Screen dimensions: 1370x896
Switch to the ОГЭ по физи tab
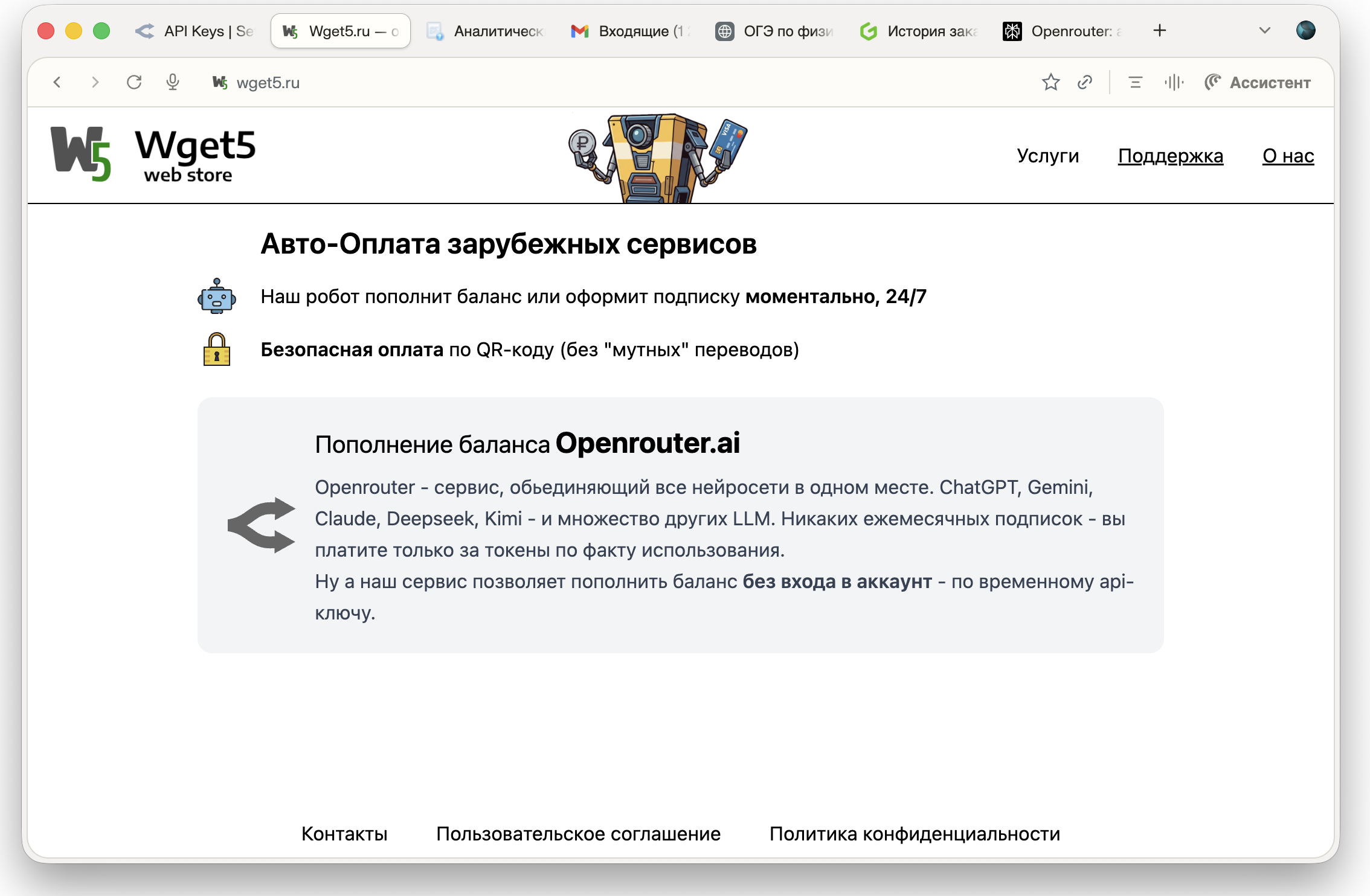(x=774, y=31)
